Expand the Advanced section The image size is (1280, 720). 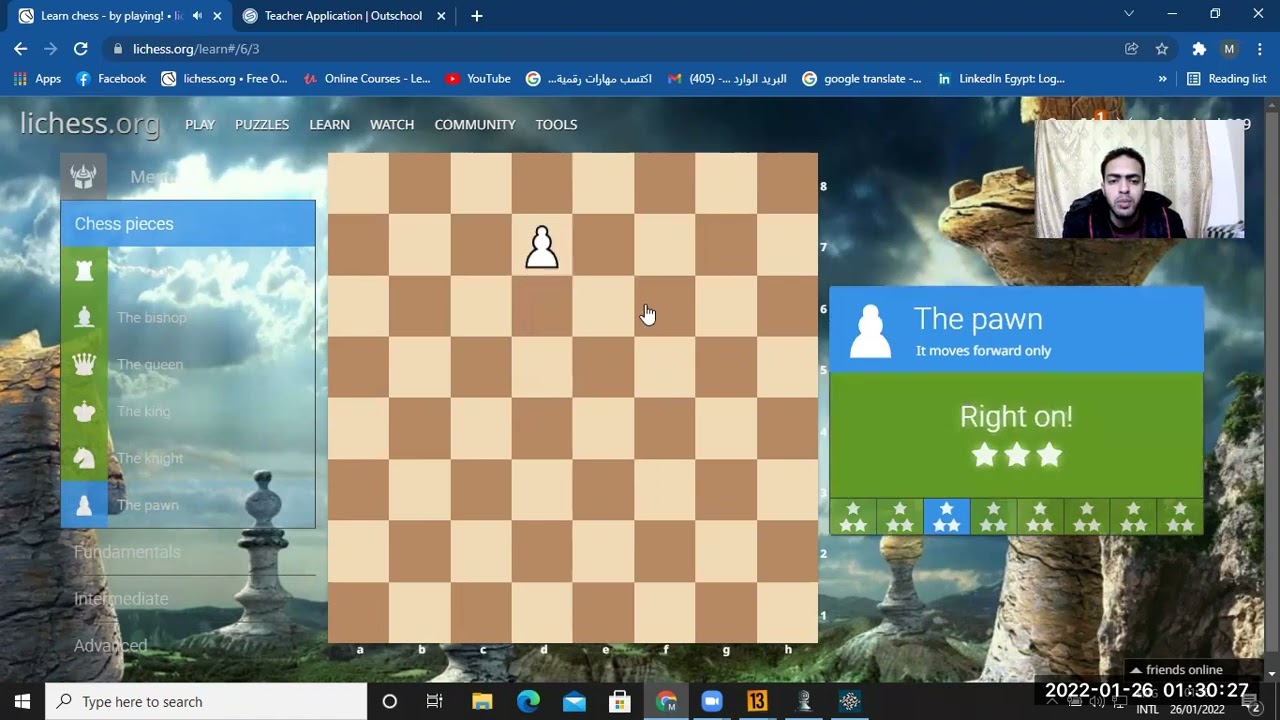(110, 645)
